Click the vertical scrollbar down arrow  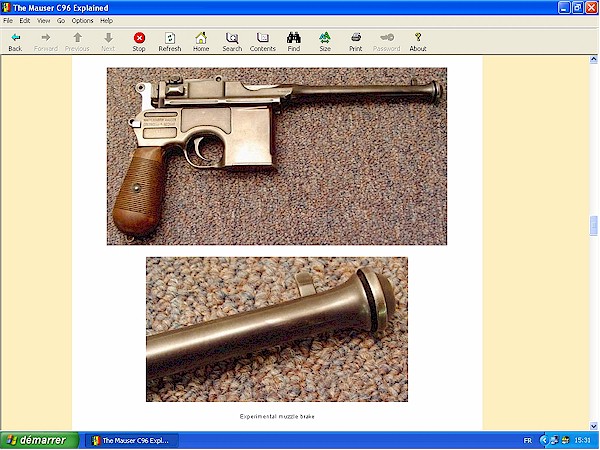pos(593,426)
